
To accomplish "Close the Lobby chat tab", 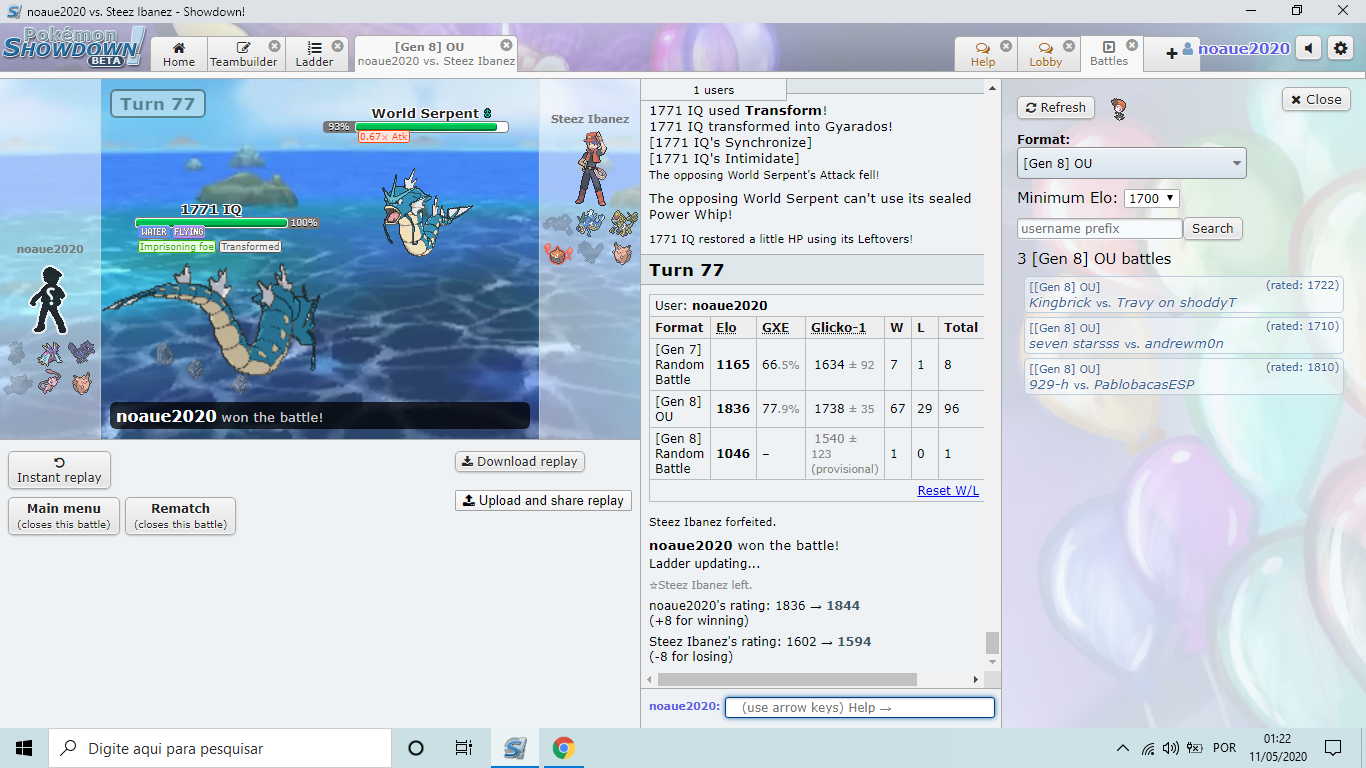I will (1069, 46).
